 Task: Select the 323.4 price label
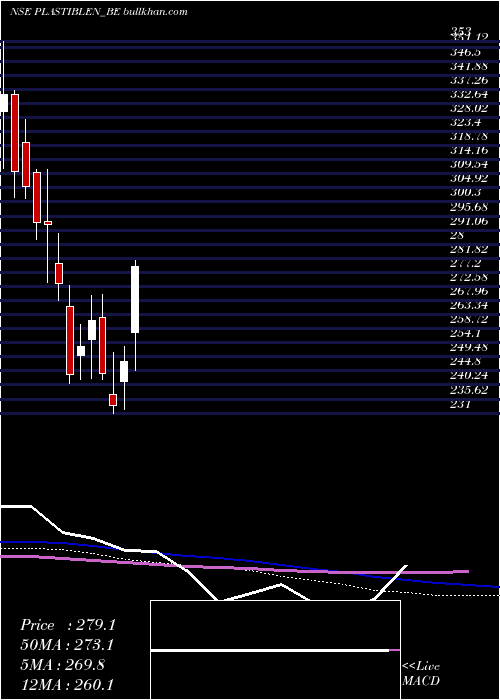pos(466,122)
